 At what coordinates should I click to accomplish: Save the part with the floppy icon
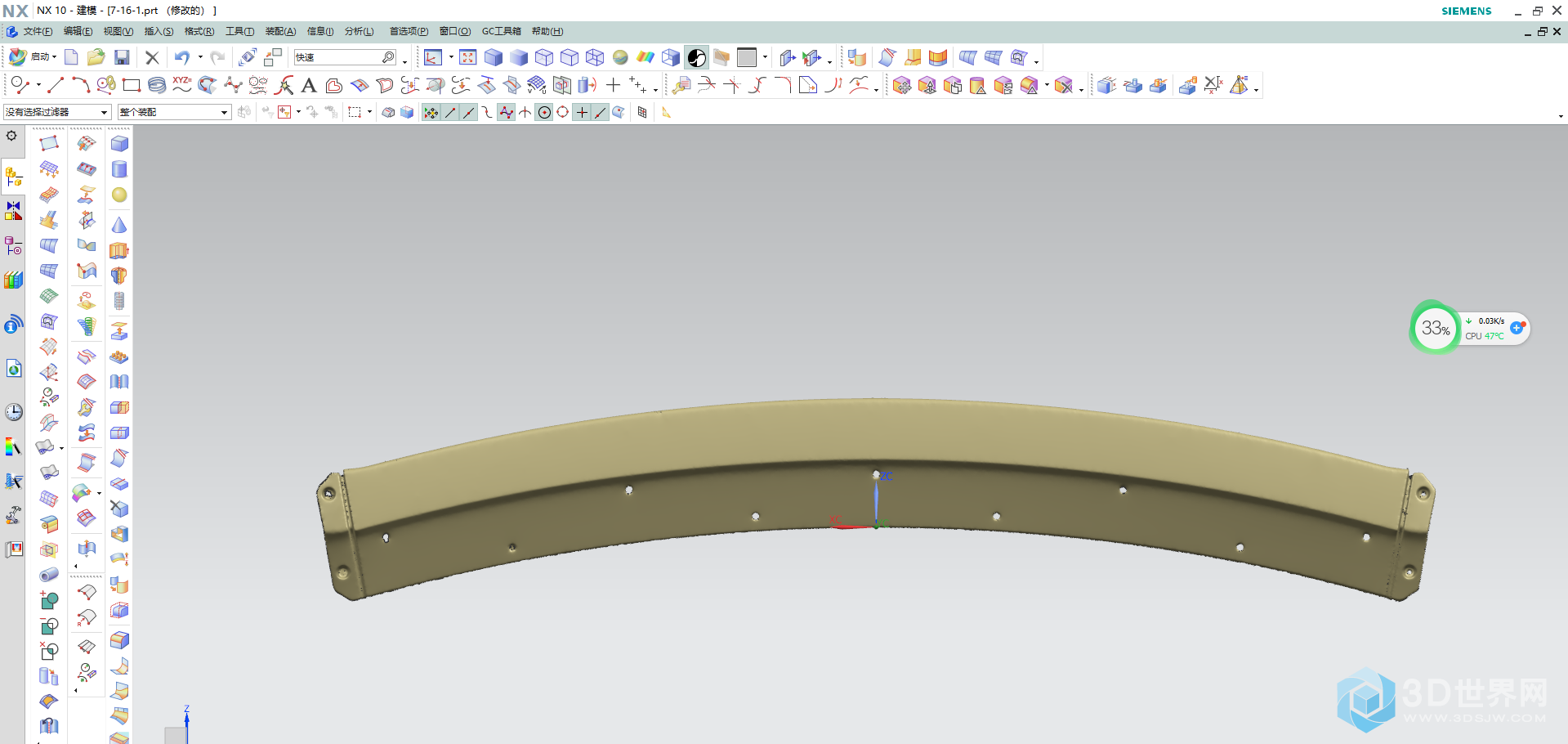pyautogui.click(x=122, y=57)
